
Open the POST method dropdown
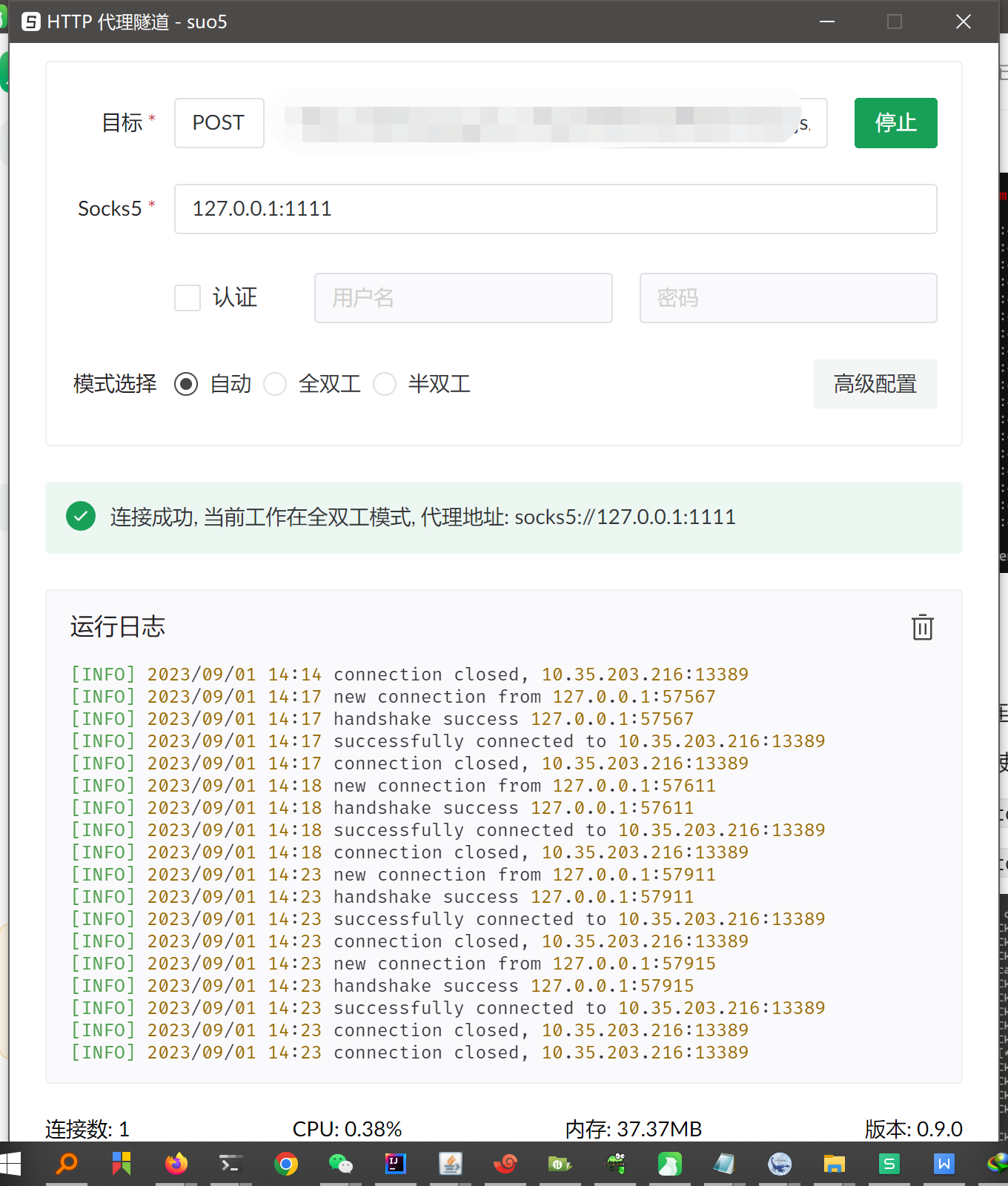[x=219, y=123]
